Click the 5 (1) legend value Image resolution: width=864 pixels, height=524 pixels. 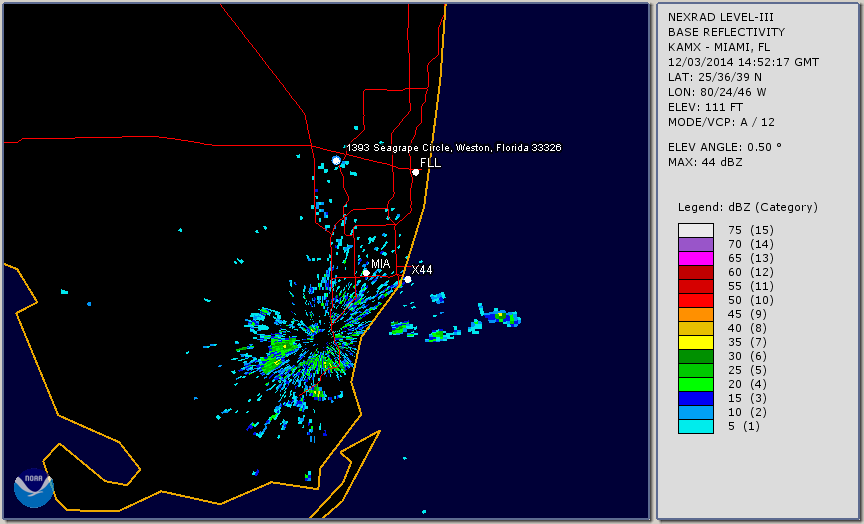(744, 426)
